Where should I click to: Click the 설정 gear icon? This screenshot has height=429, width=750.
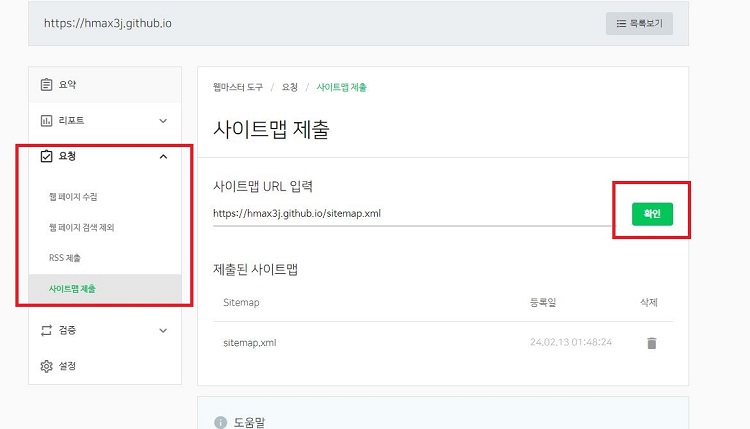click(x=46, y=366)
